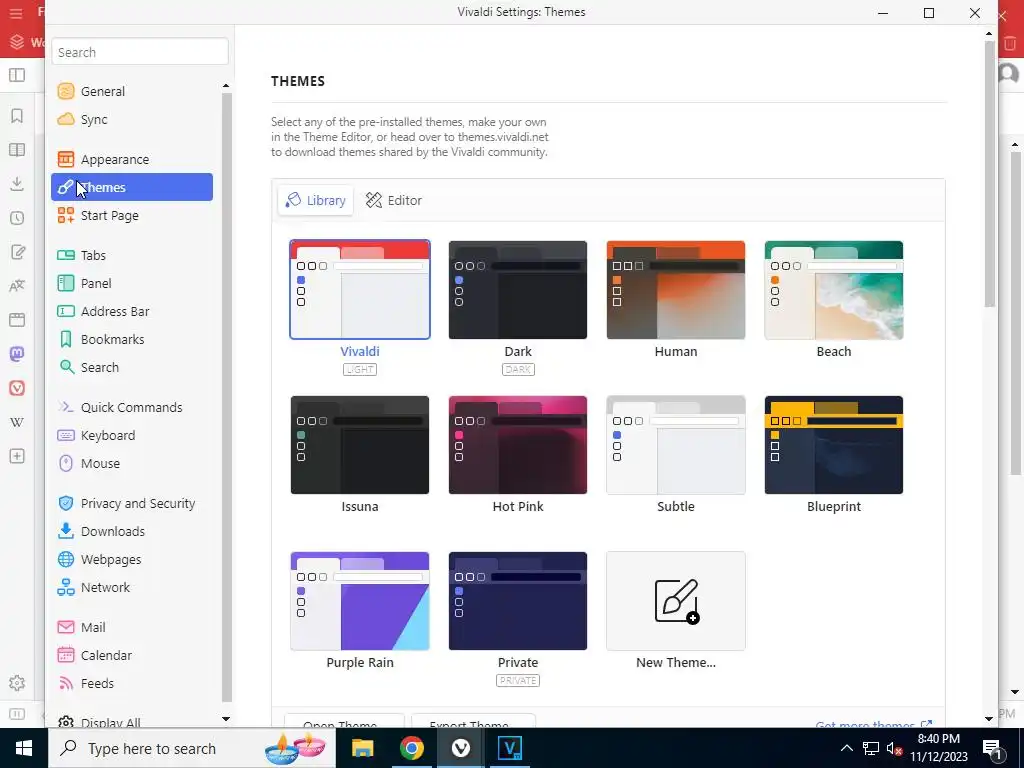Open Reading List panel in browser sidebar
This screenshot has height=768, width=1024.
coord(17,150)
